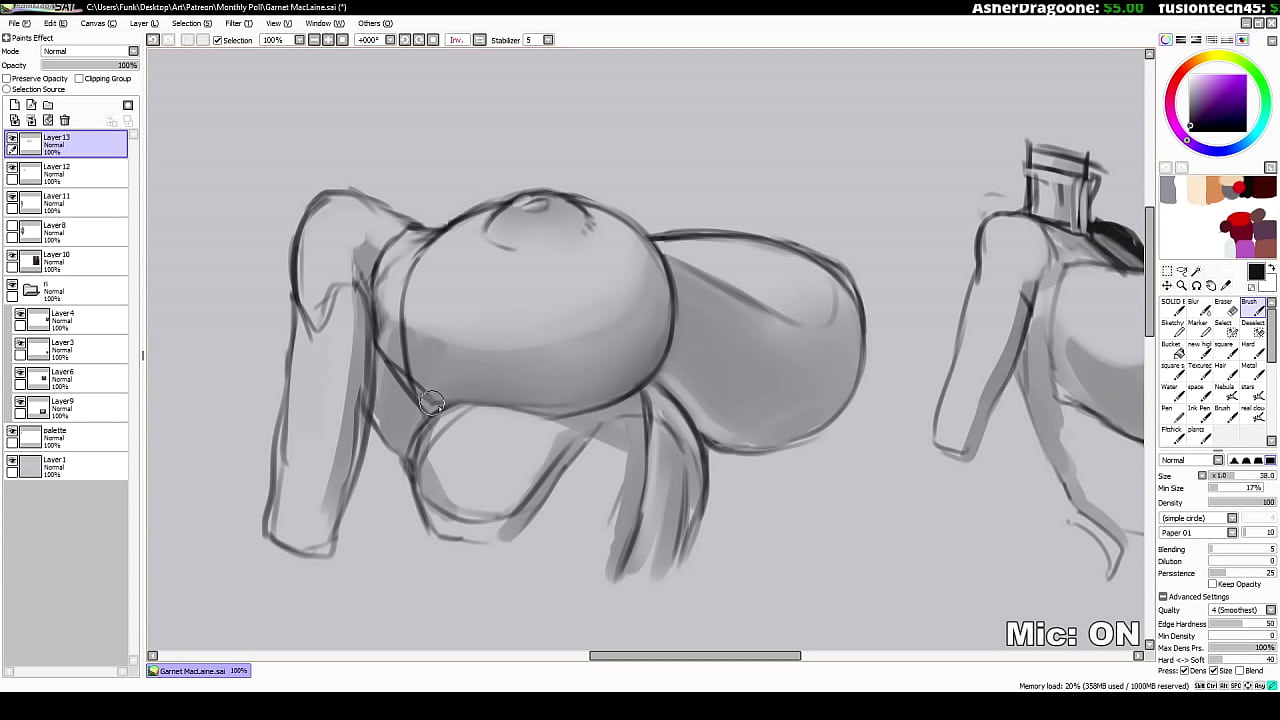Screen dimensions: 1280x720
Task: Toggle the Clipping Group checkbox
Action: click(79, 78)
